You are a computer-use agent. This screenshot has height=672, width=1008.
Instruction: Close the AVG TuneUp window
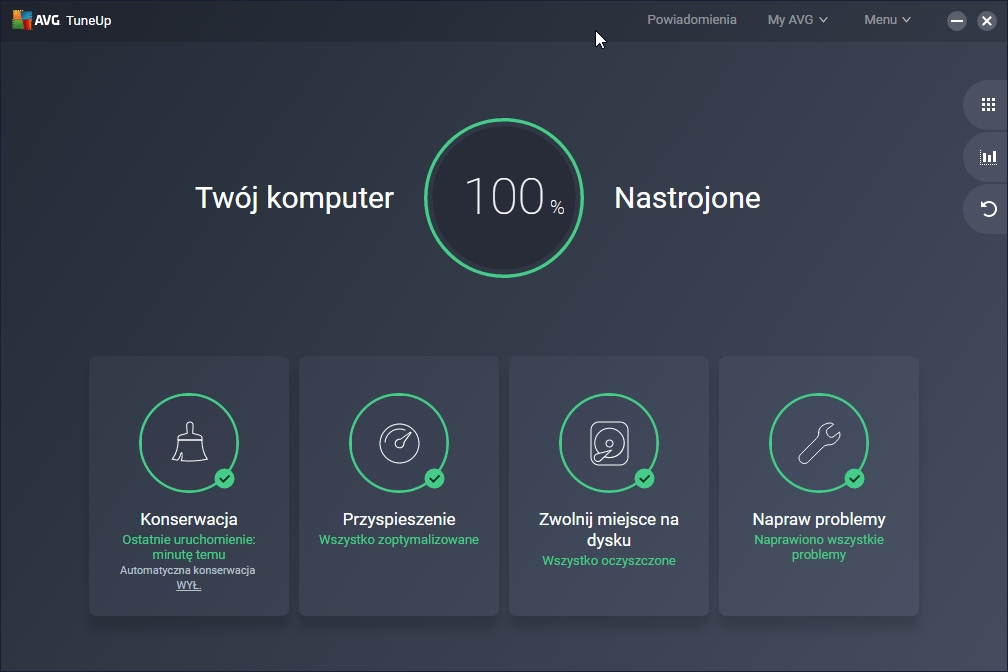tap(987, 21)
